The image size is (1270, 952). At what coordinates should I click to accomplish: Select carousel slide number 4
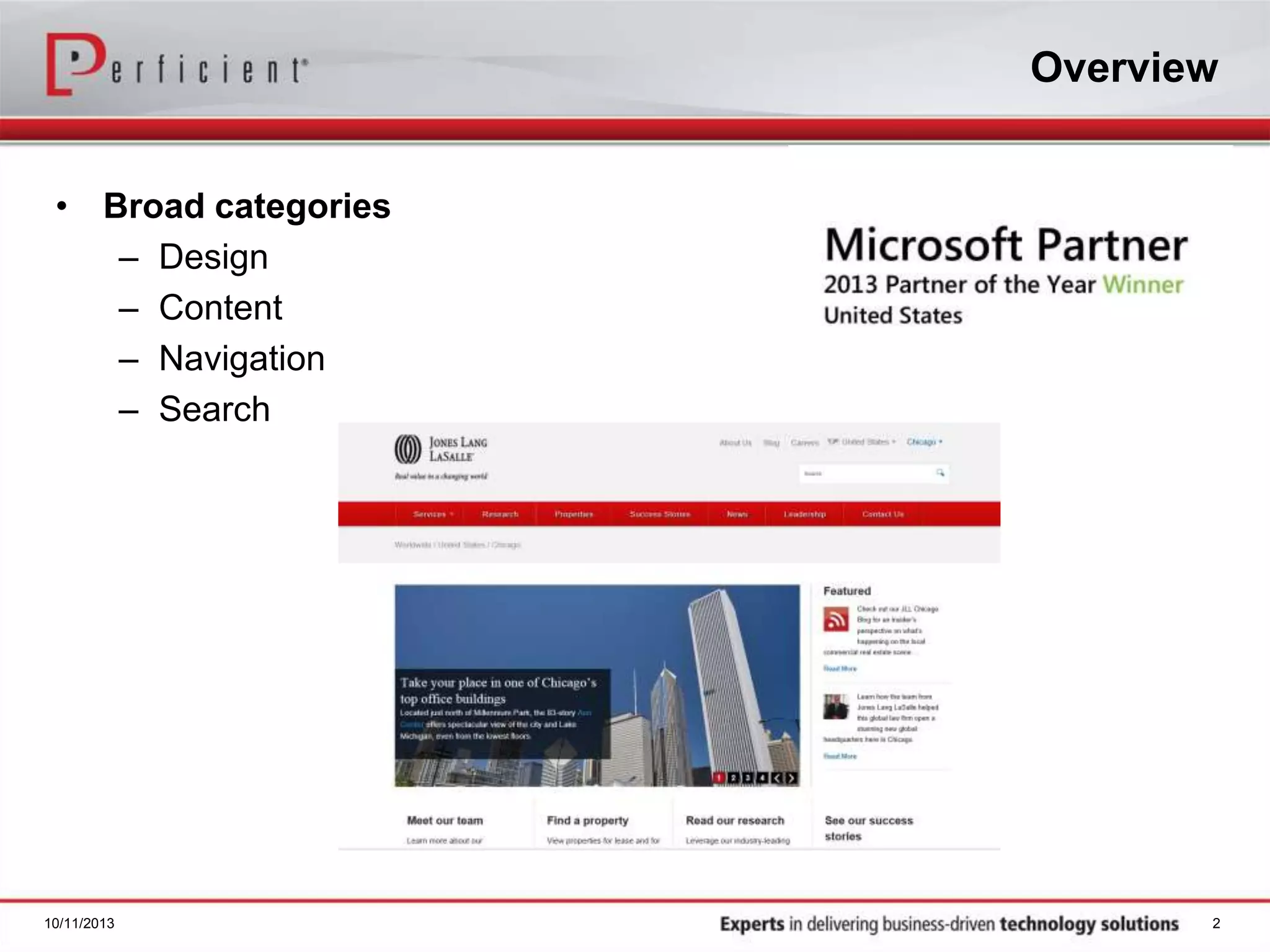(x=763, y=778)
